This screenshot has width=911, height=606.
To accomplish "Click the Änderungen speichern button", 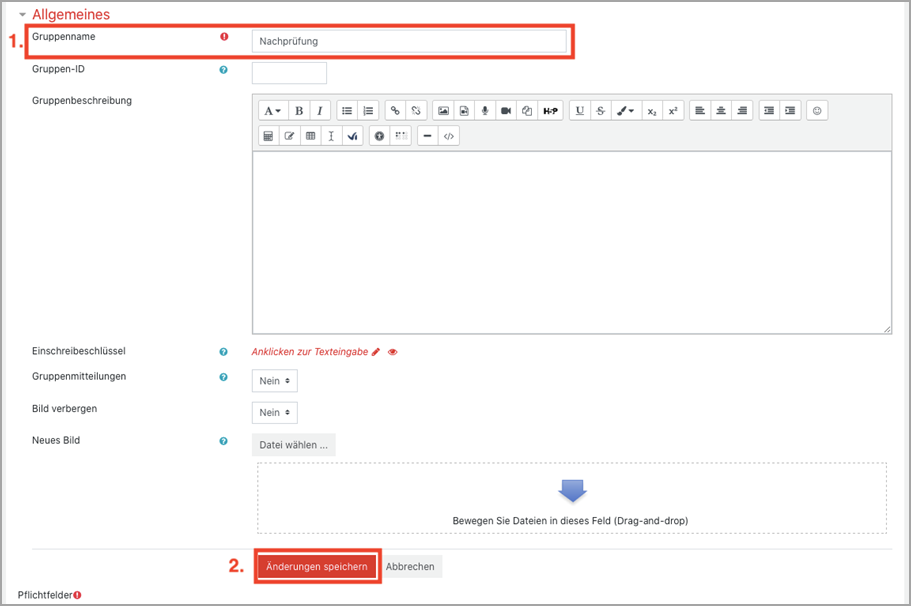I will pyautogui.click(x=317, y=567).
